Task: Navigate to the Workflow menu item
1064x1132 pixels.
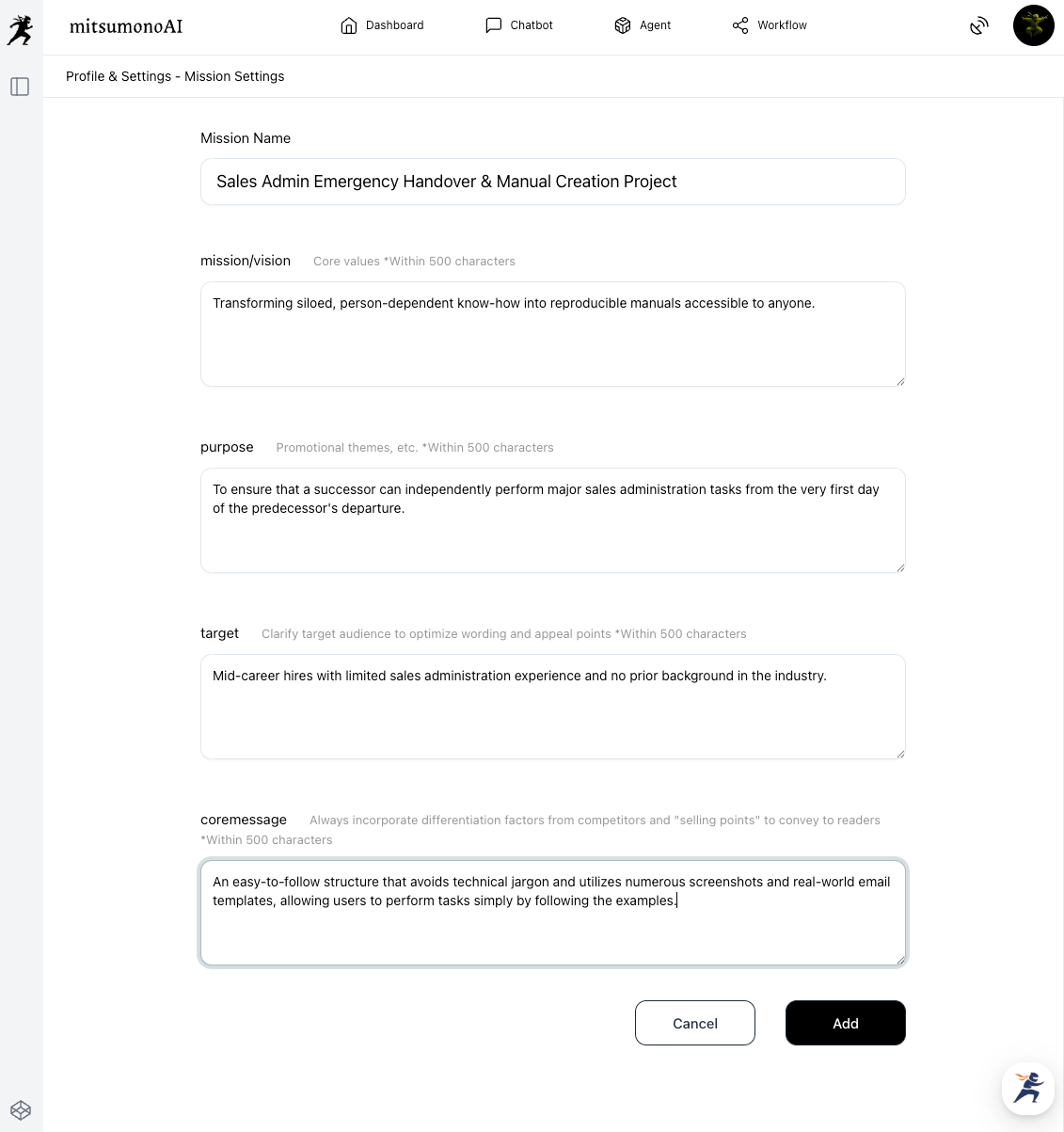Action: click(782, 25)
